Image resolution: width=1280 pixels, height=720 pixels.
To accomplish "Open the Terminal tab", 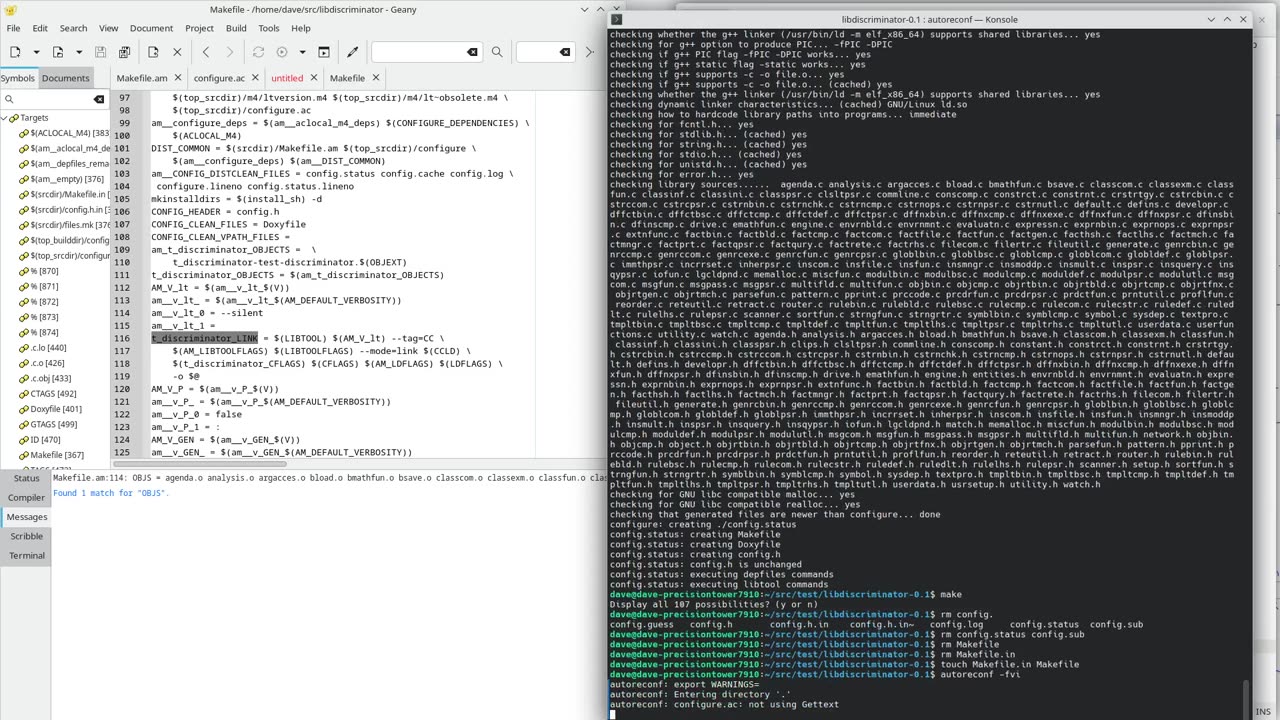I will [x=26, y=555].
